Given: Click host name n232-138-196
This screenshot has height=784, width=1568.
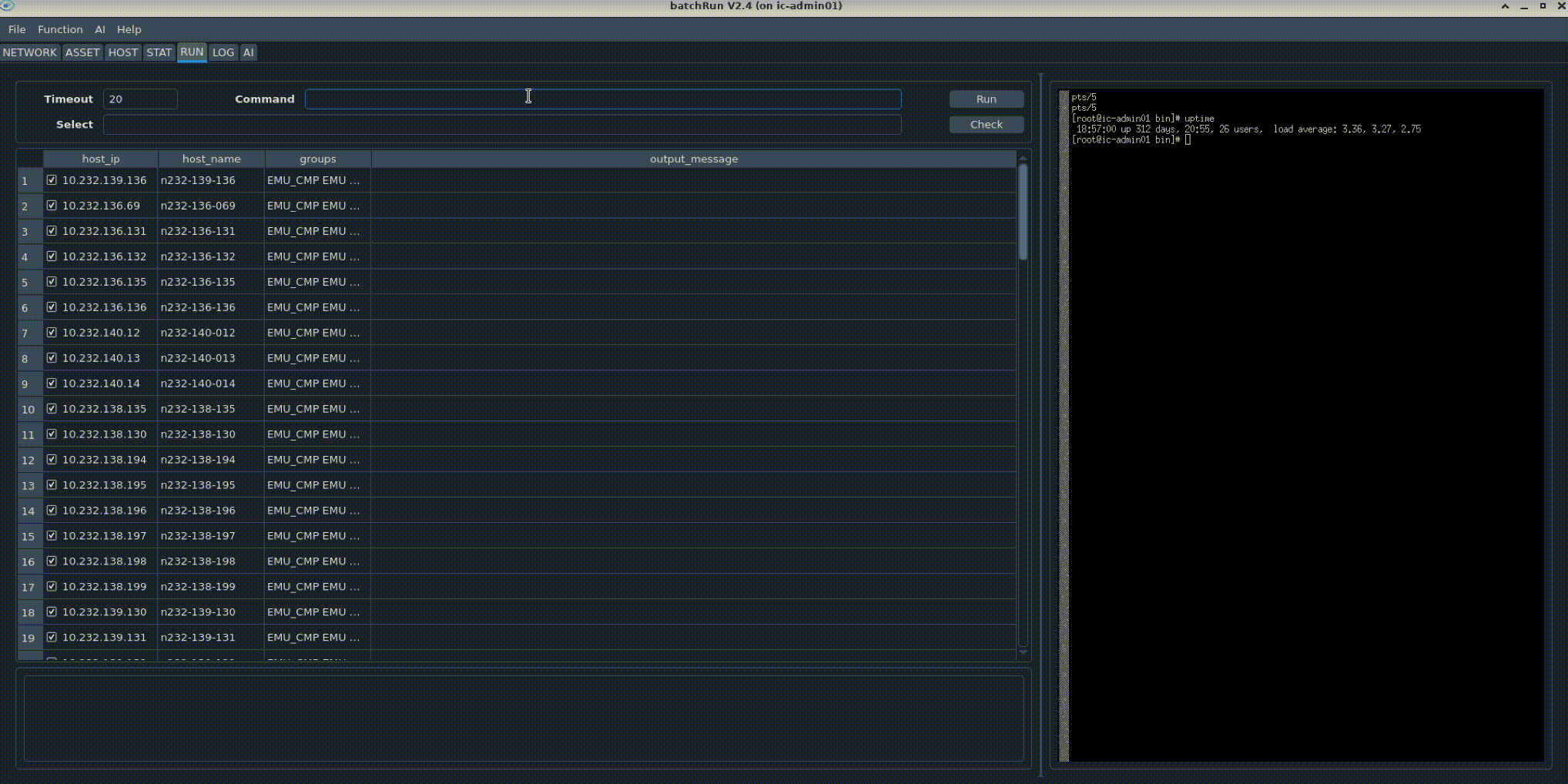Looking at the screenshot, I should (x=198, y=511).
